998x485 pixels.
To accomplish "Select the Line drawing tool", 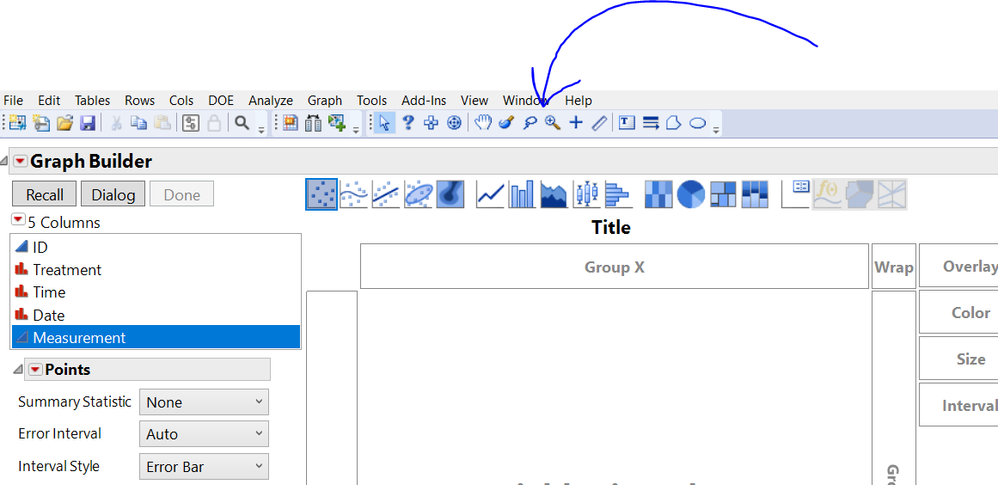I will pos(650,123).
